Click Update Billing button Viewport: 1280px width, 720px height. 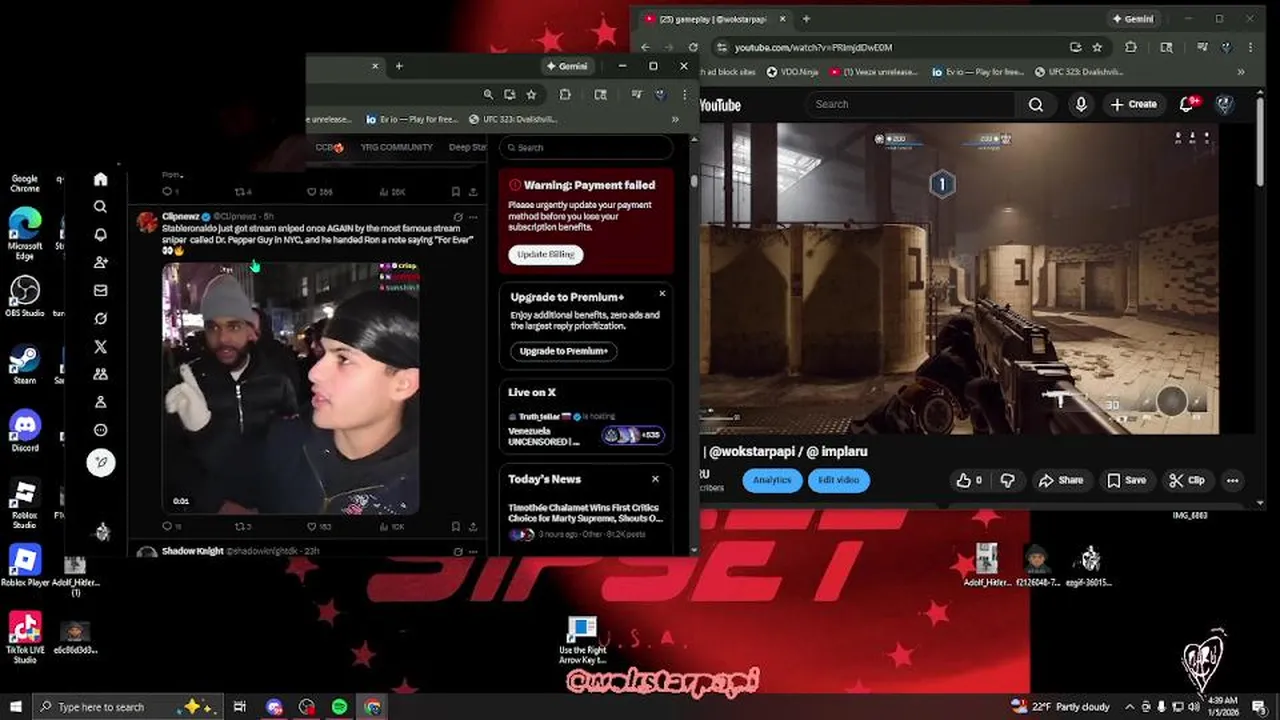(546, 254)
